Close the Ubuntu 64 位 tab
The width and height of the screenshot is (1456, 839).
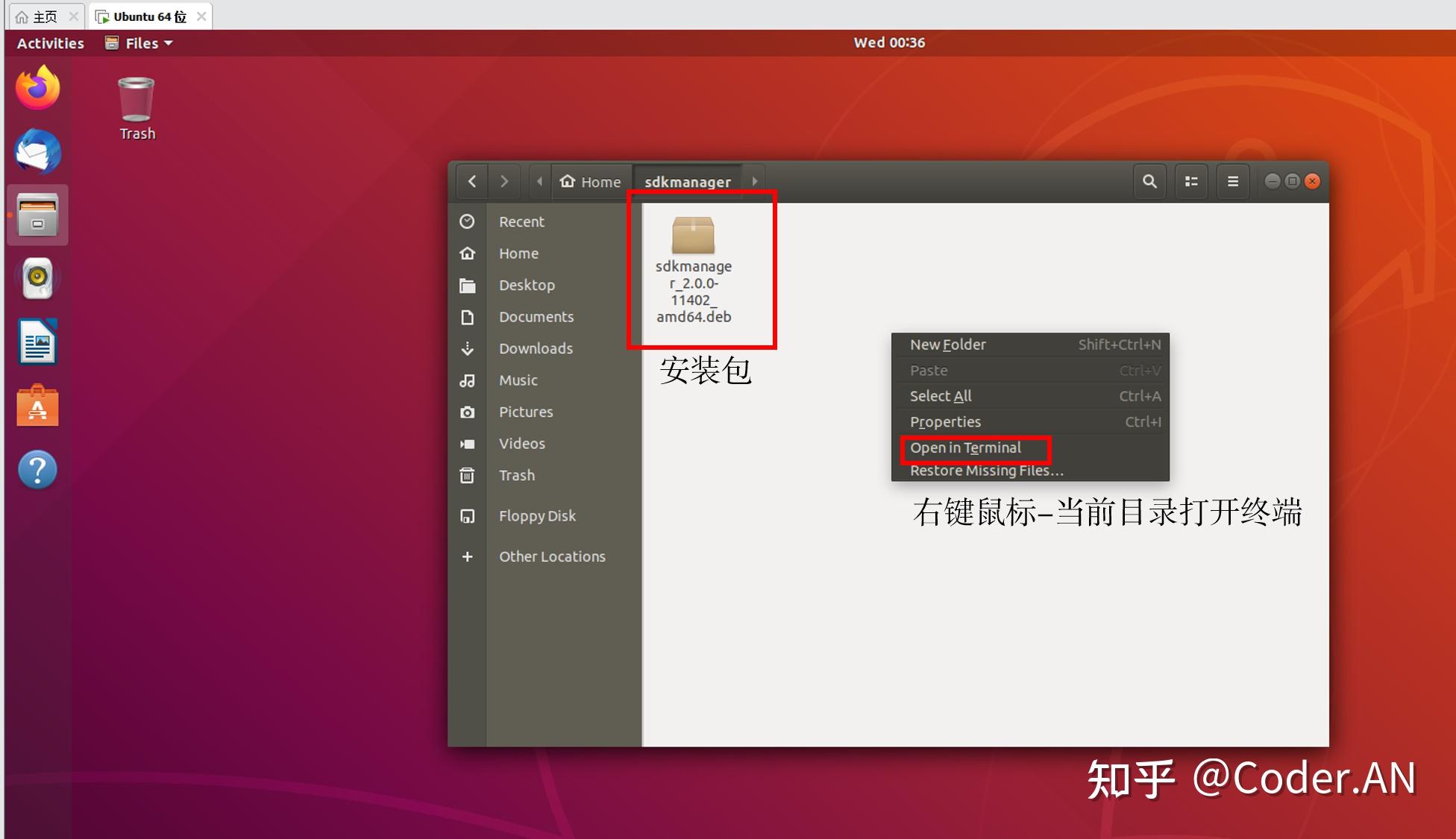tap(201, 16)
